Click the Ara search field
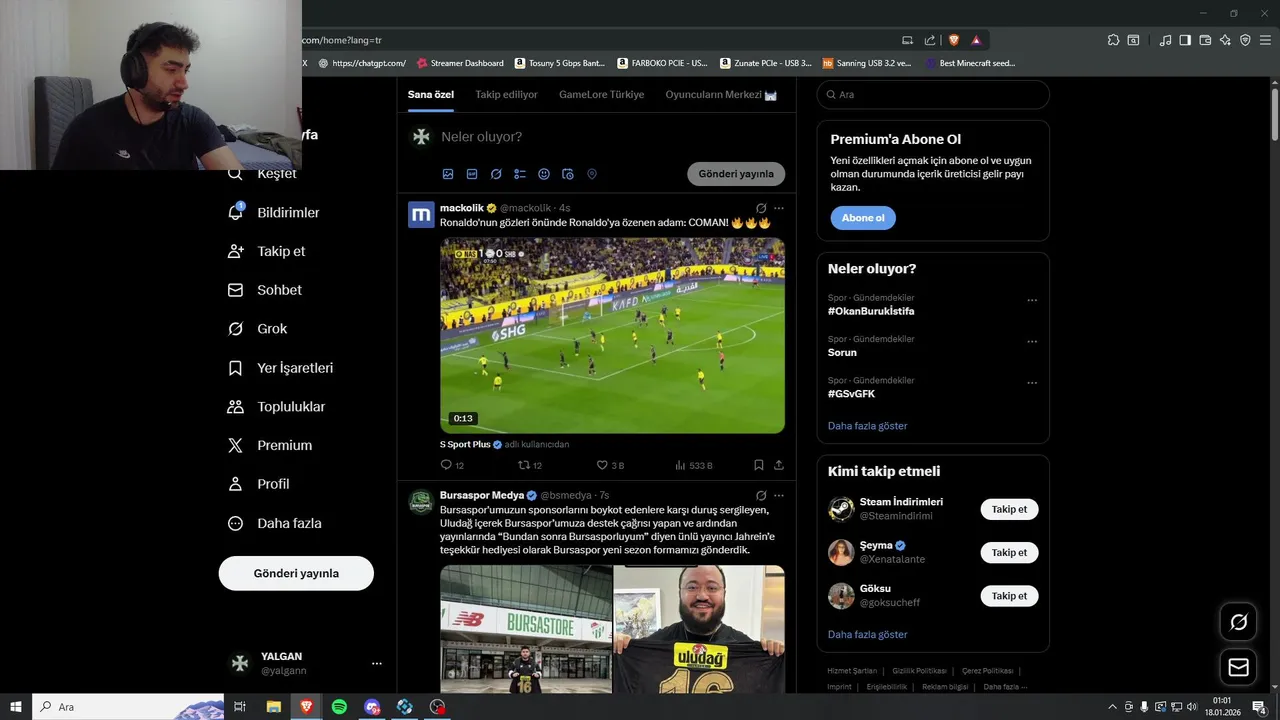The height and width of the screenshot is (720, 1280). (x=933, y=94)
